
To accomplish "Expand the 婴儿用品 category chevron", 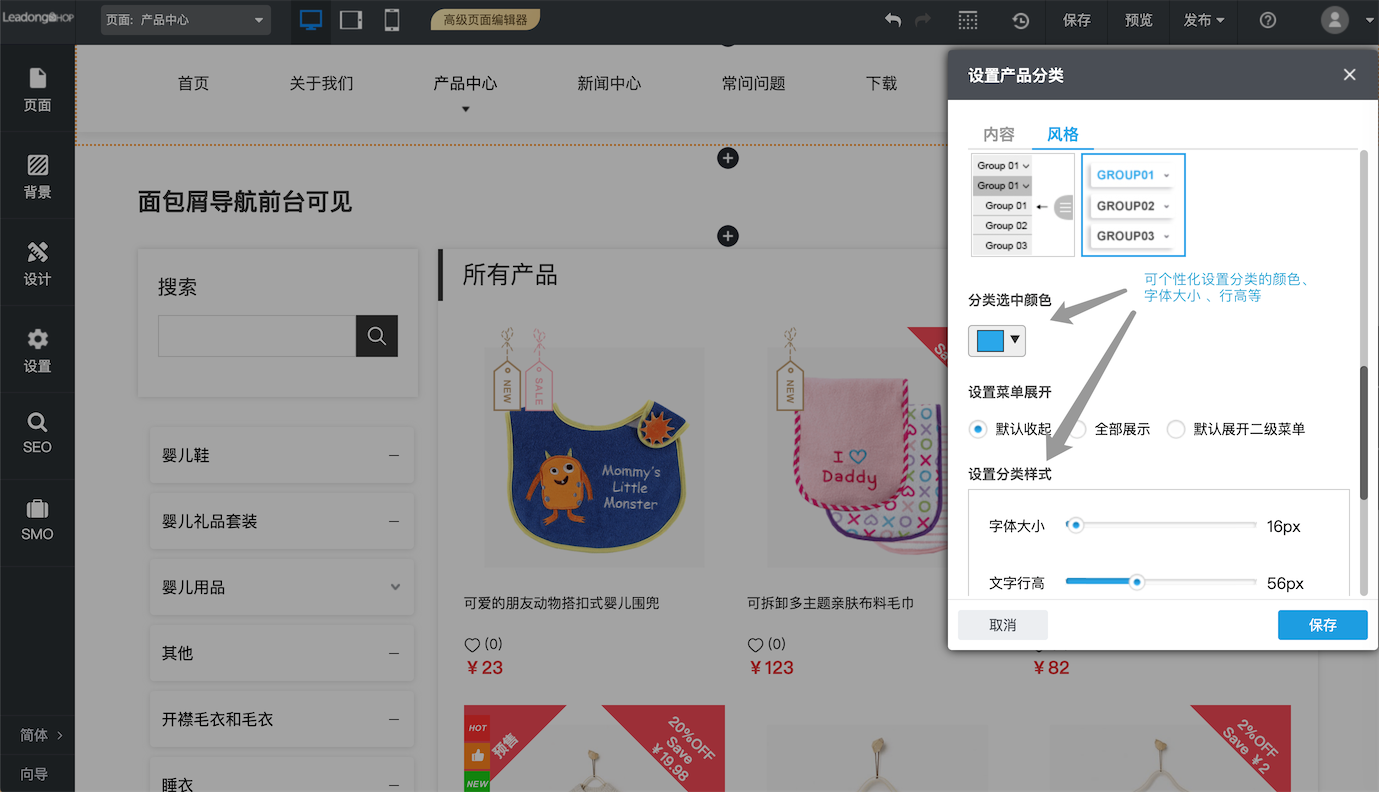I will [395, 587].
